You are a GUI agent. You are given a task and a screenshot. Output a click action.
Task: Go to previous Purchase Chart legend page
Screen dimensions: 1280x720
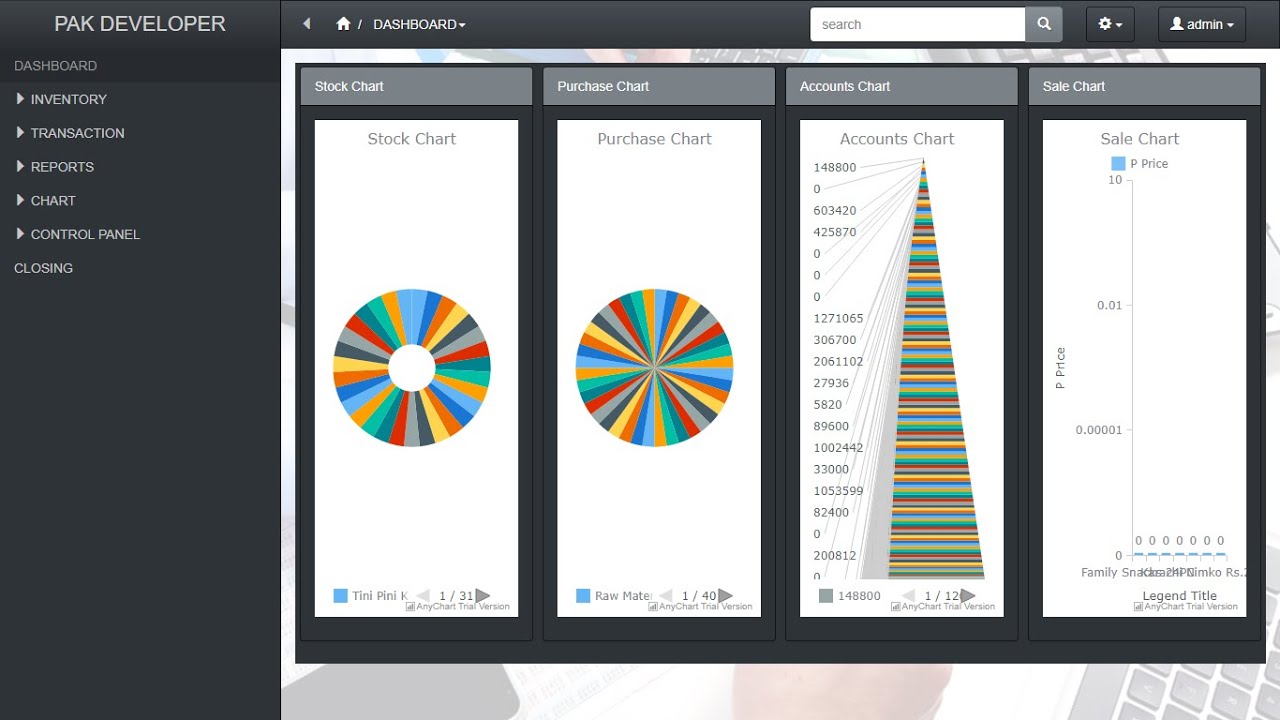(666, 596)
